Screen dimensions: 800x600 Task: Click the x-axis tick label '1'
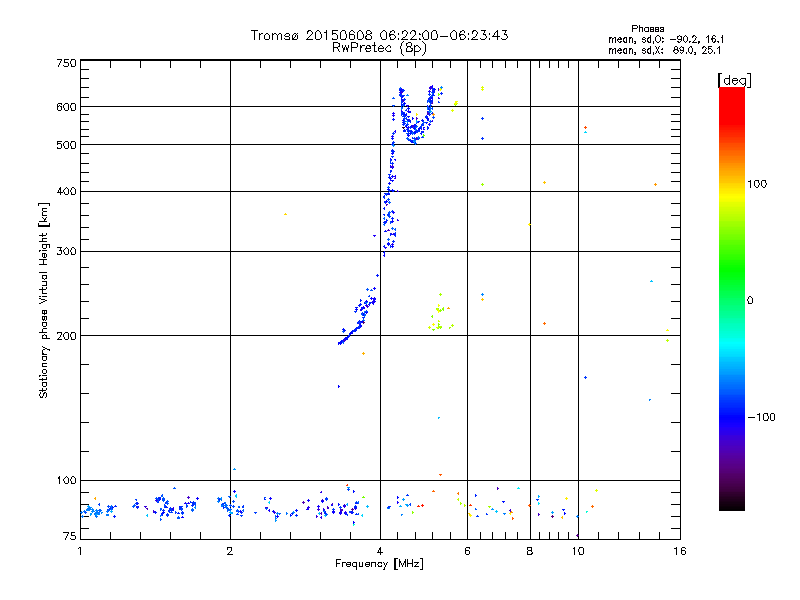tap(80, 551)
